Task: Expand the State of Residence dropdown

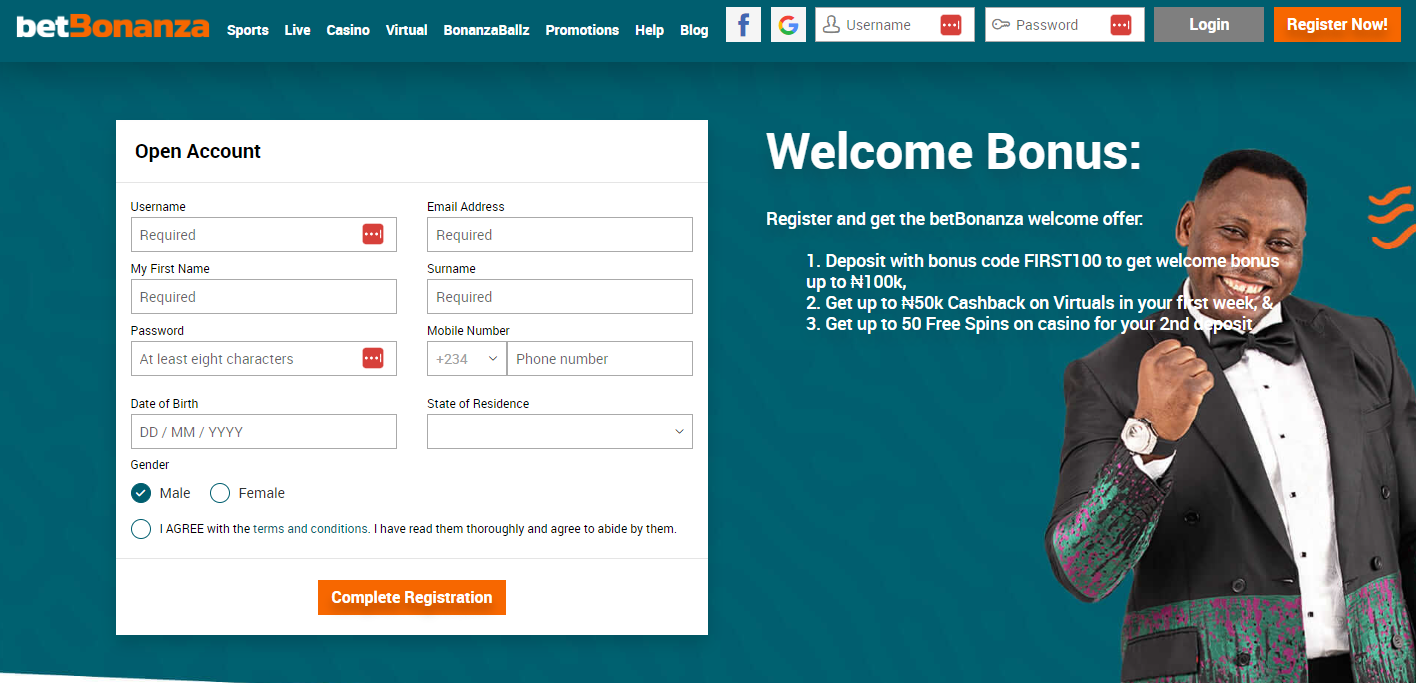Action: click(x=559, y=432)
